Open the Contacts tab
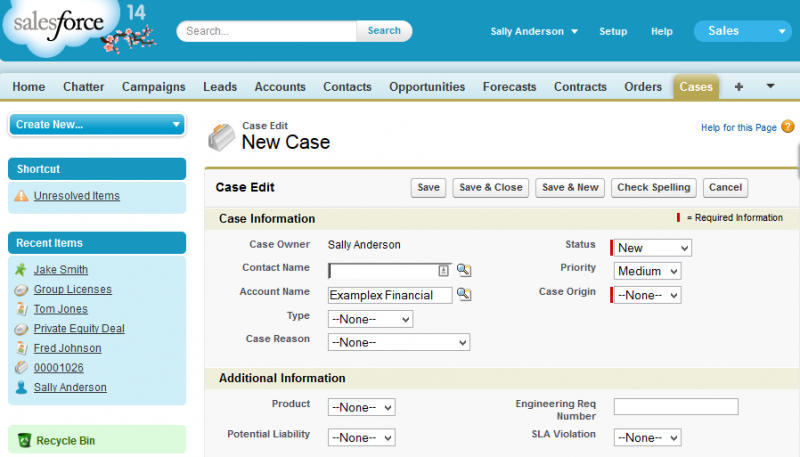Image resolution: width=800 pixels, height=457 pixels. click(x=347, y=87)
